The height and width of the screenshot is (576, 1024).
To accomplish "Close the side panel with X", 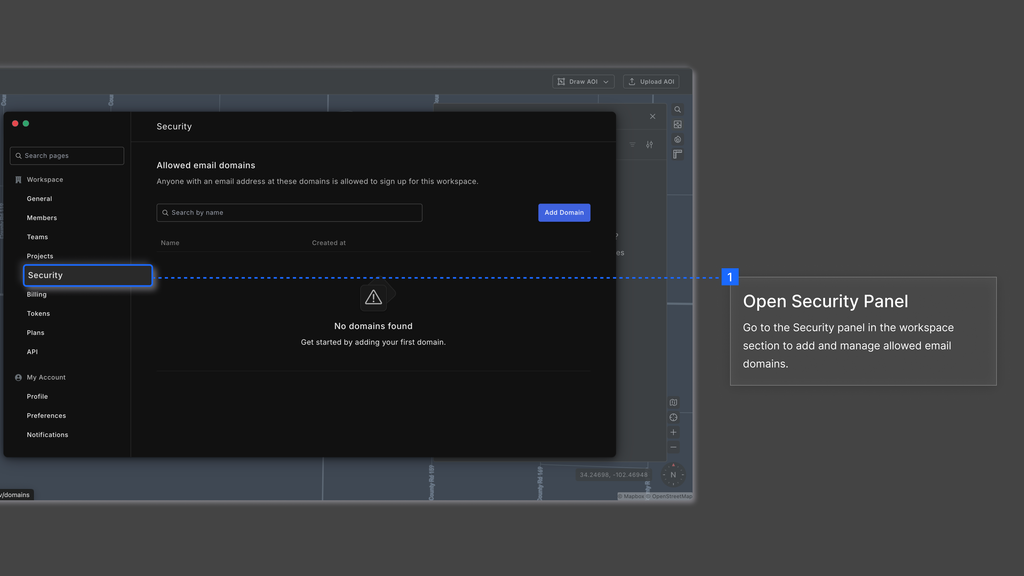I will click(x=652, y=117).
